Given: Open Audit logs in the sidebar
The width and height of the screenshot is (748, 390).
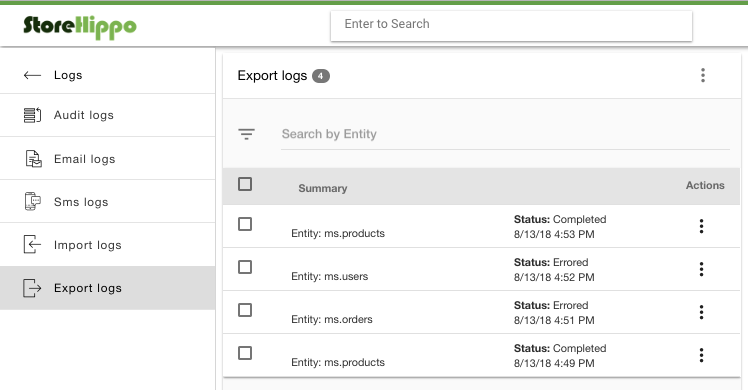Looking at the screenshot, I should [x=107, y=115].
